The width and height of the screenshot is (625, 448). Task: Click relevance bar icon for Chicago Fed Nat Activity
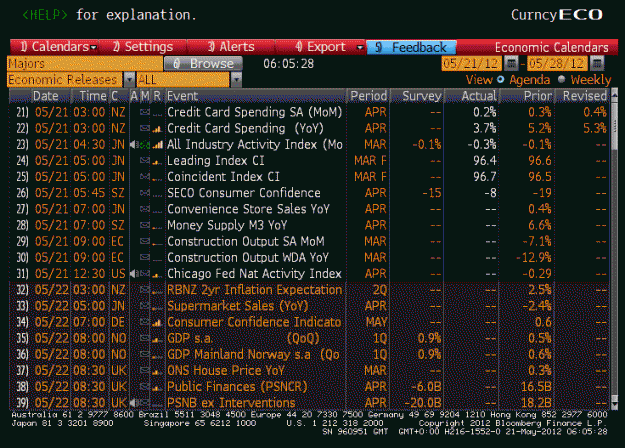157,275
